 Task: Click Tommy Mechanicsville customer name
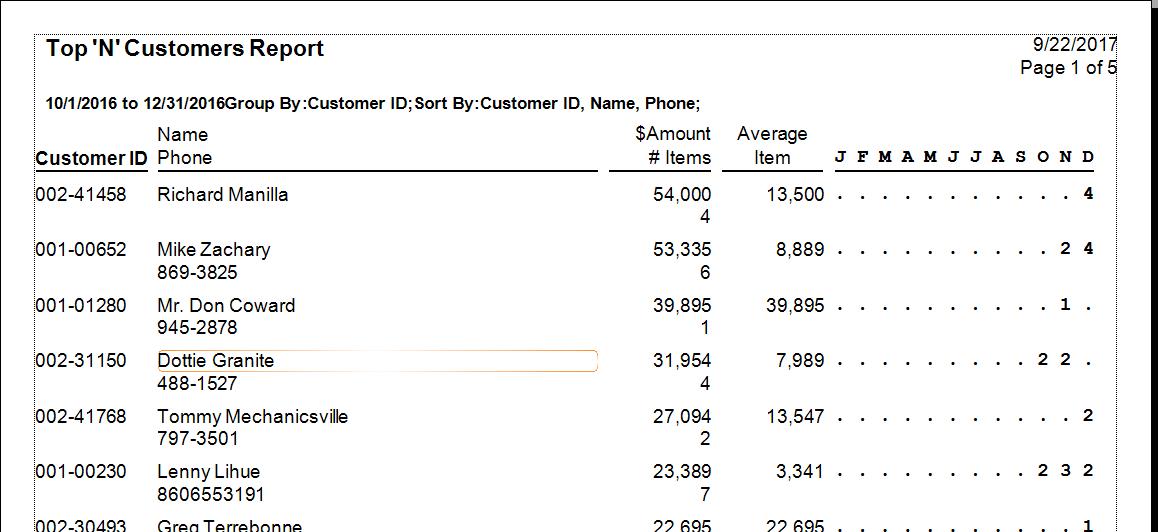(x=253, y=417)
